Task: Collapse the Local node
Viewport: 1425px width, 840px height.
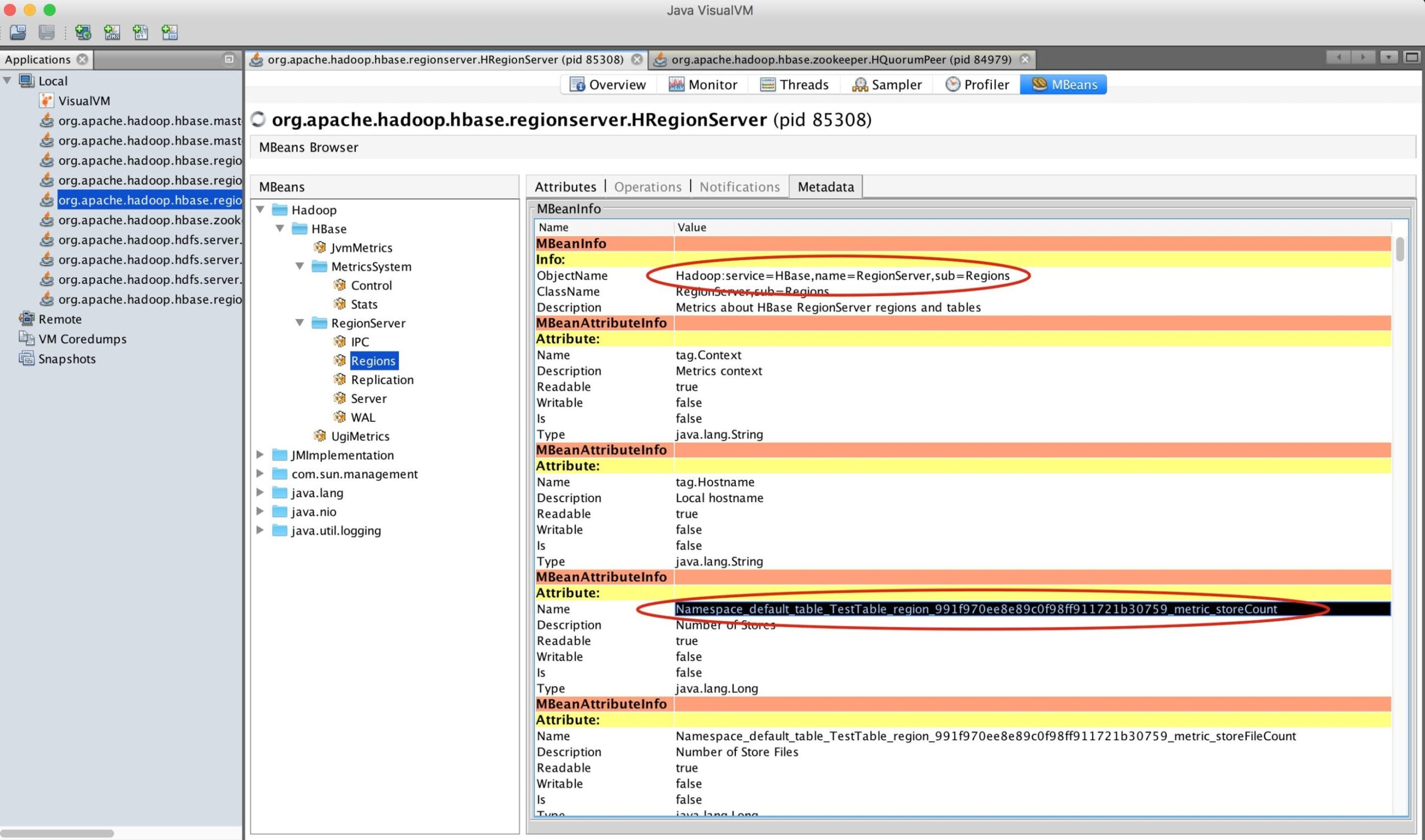Action: click(x=7, y=80)
